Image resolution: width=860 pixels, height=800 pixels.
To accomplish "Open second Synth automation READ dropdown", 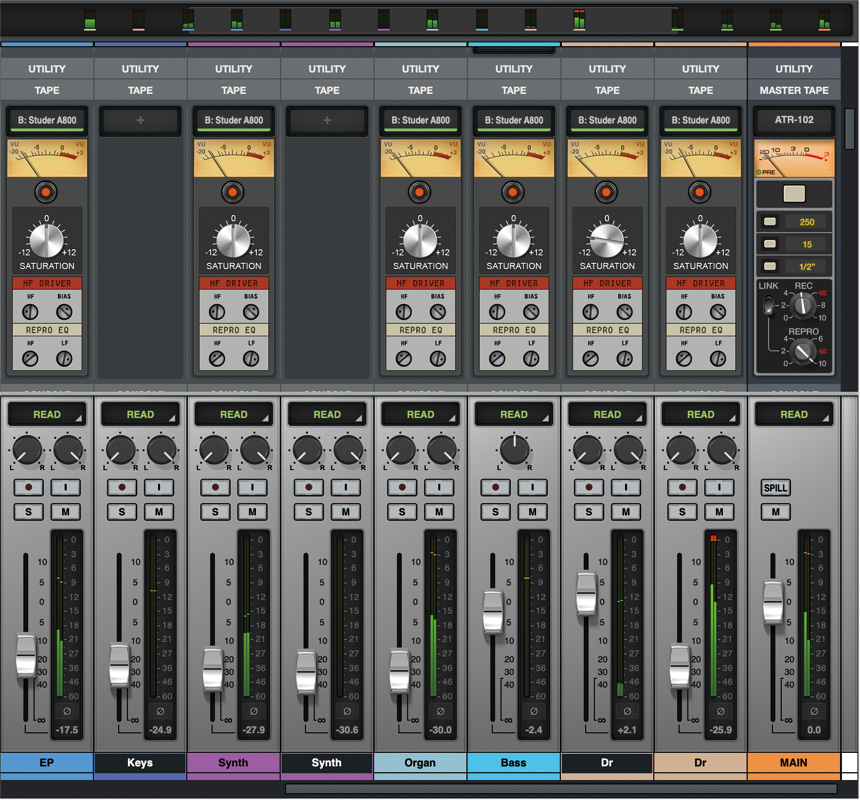I will [327, 415].
